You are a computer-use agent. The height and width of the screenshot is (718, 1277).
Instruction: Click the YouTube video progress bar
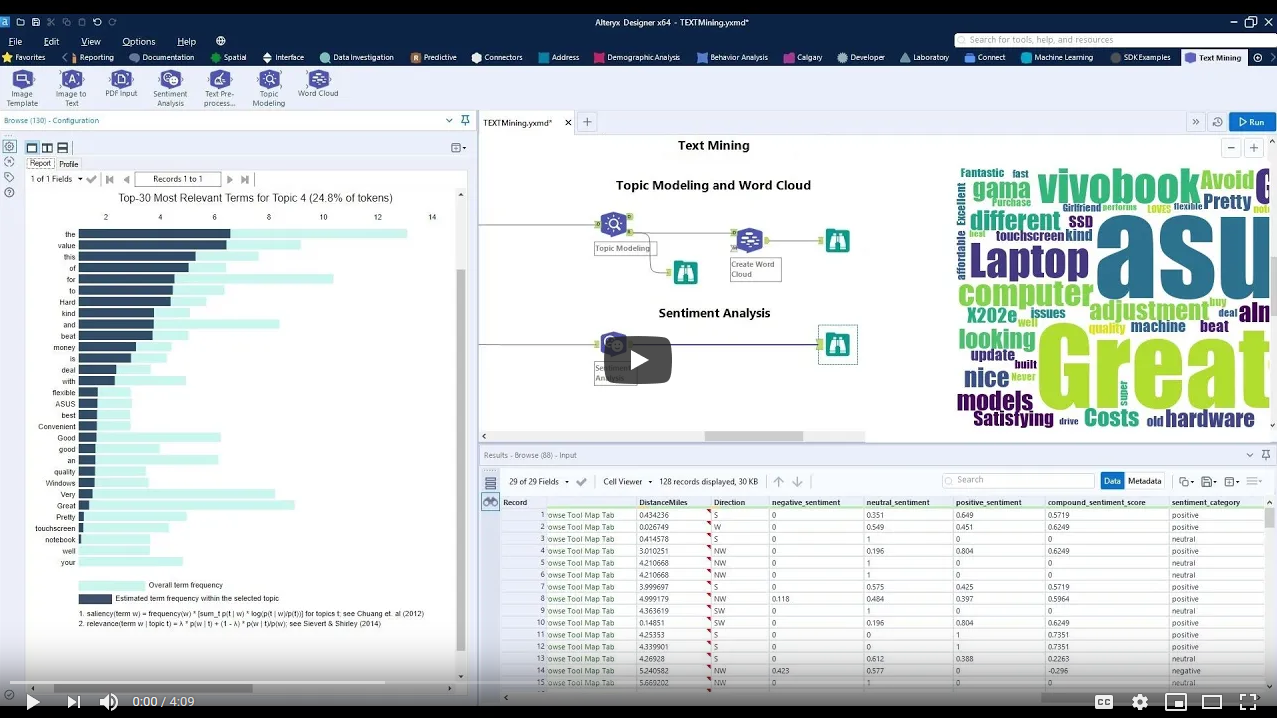tap(638, 683)
